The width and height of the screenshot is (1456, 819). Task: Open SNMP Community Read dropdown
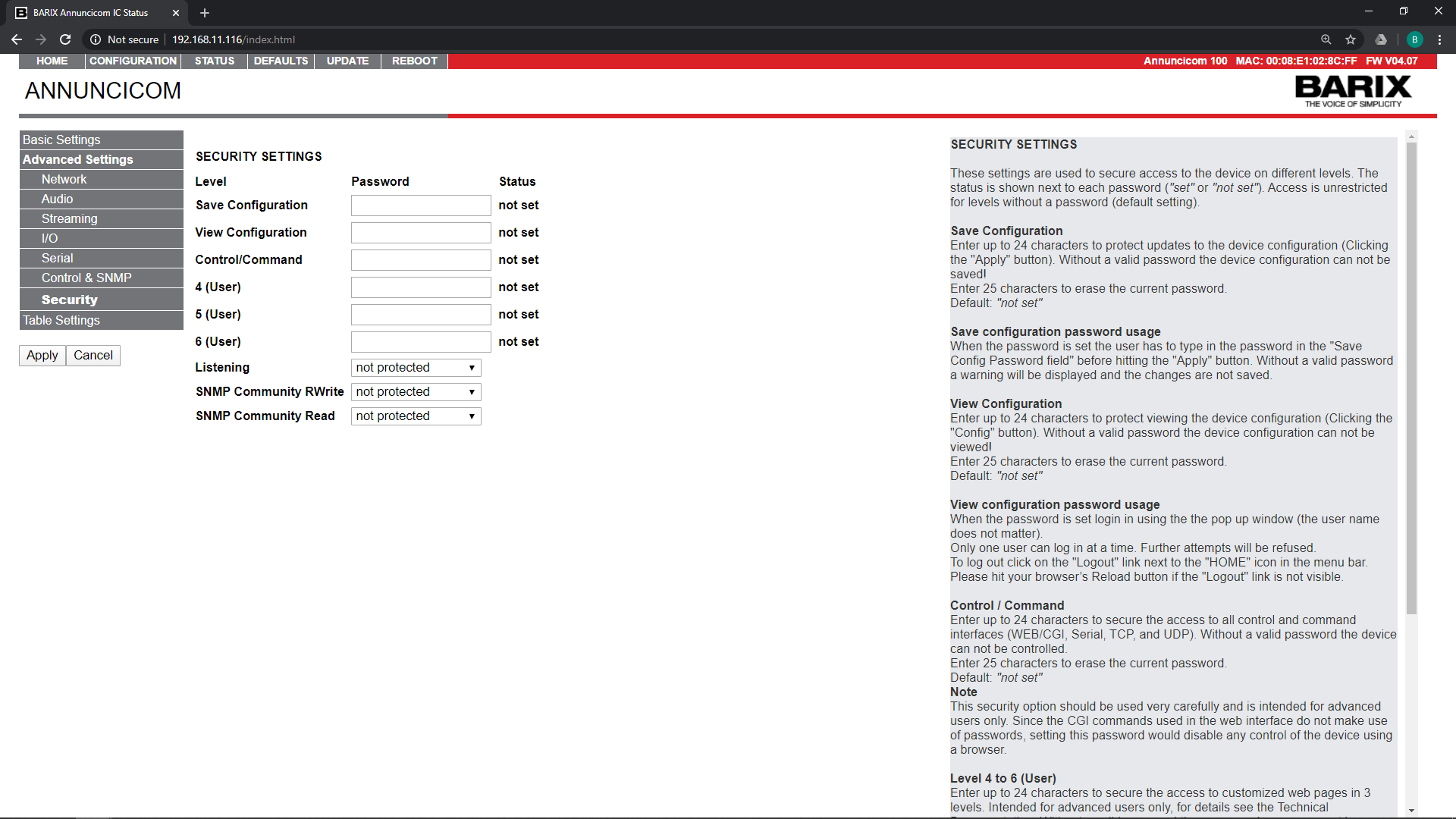416,416
